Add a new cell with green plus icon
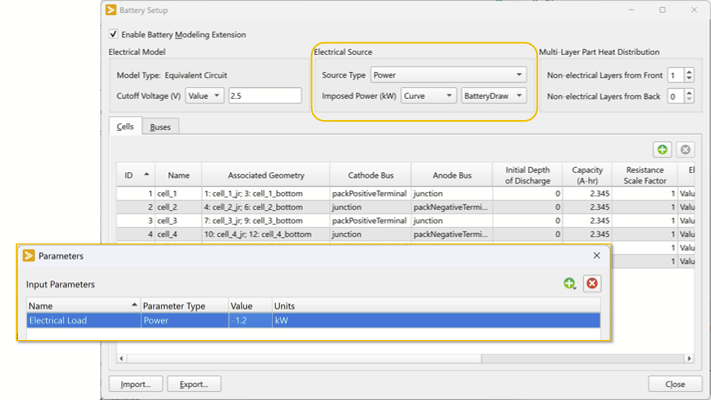The height and width of the screenshot is (400, 711). click(662, 150)
